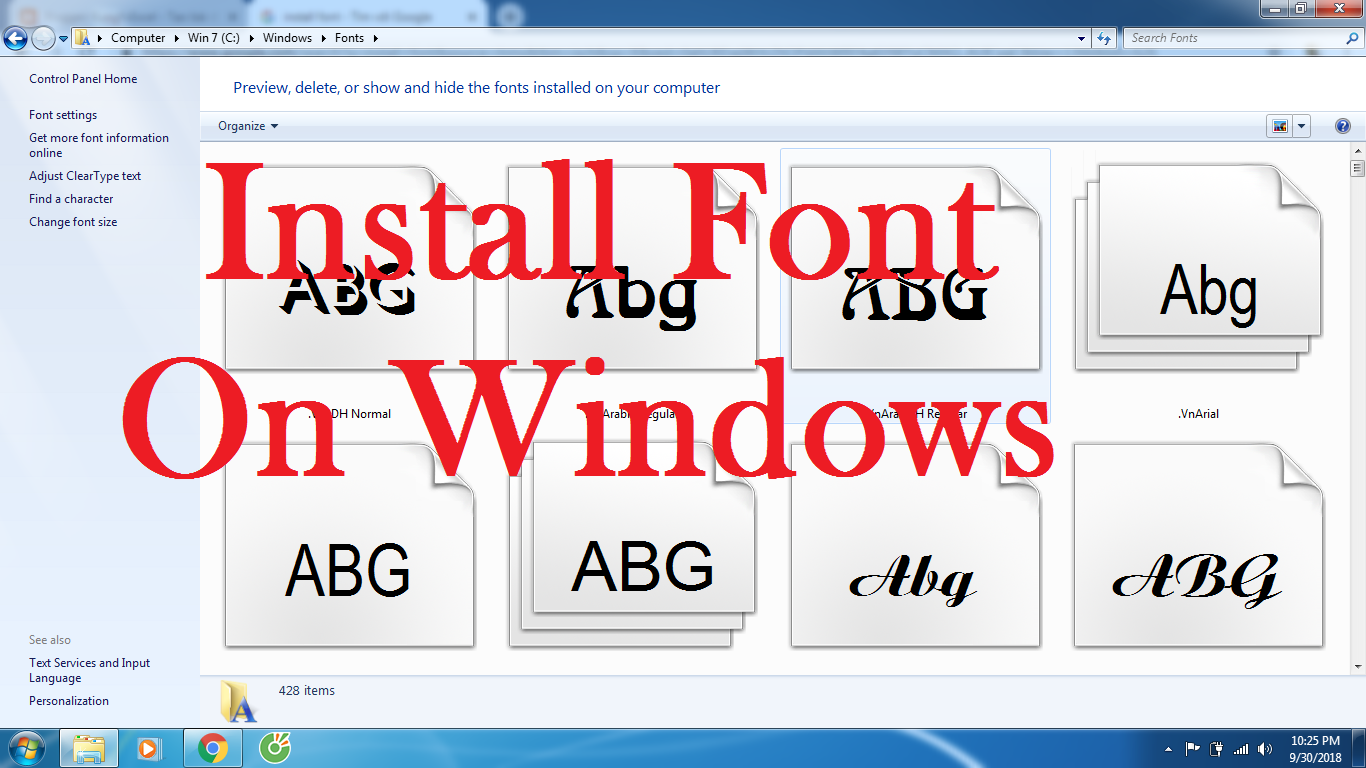Open the volume speaker icon in system tray
Screen dimensions: 1366x768
click(x=1263, y=748)
